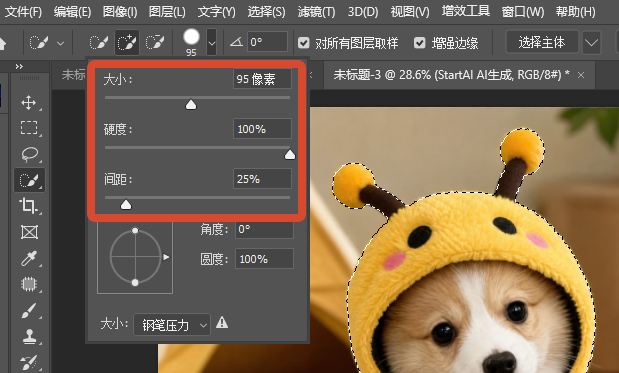Click the brush angle roundness circle widget
This screenshot has height=373, width=619.
[135, 257]
